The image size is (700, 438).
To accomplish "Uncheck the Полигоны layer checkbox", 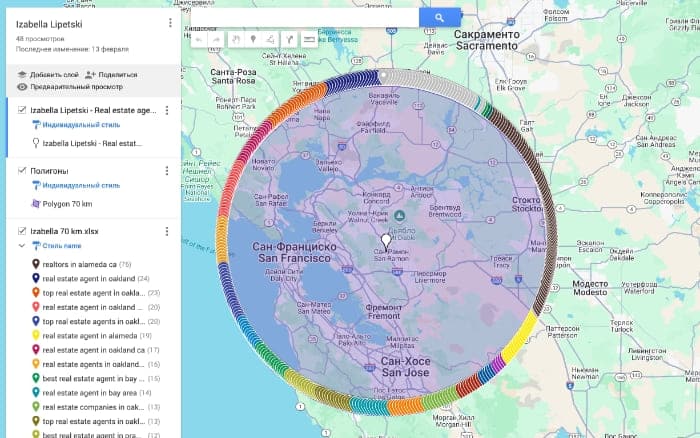I will point(21,171).
